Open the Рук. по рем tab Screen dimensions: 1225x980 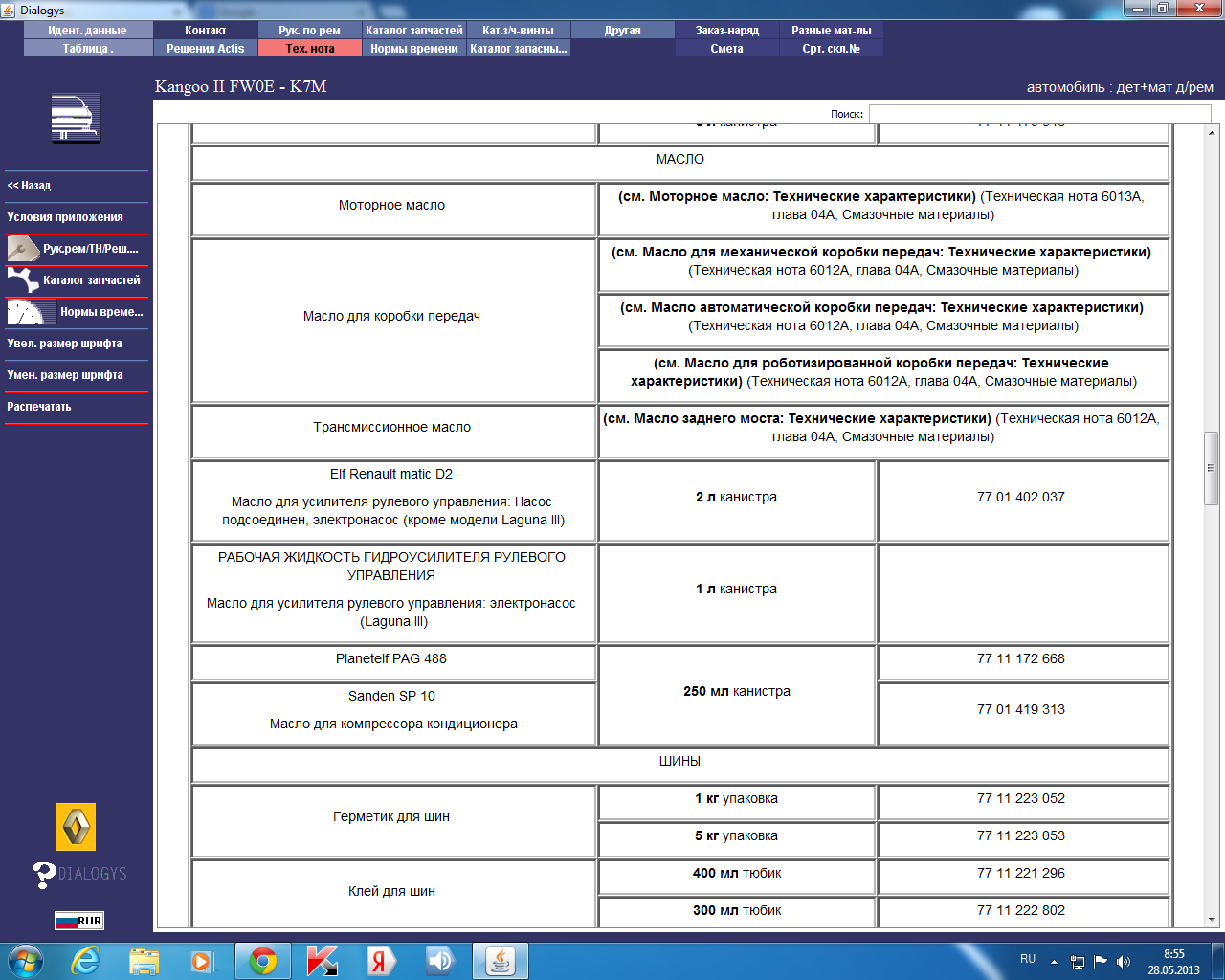click(x=310, y=31)
